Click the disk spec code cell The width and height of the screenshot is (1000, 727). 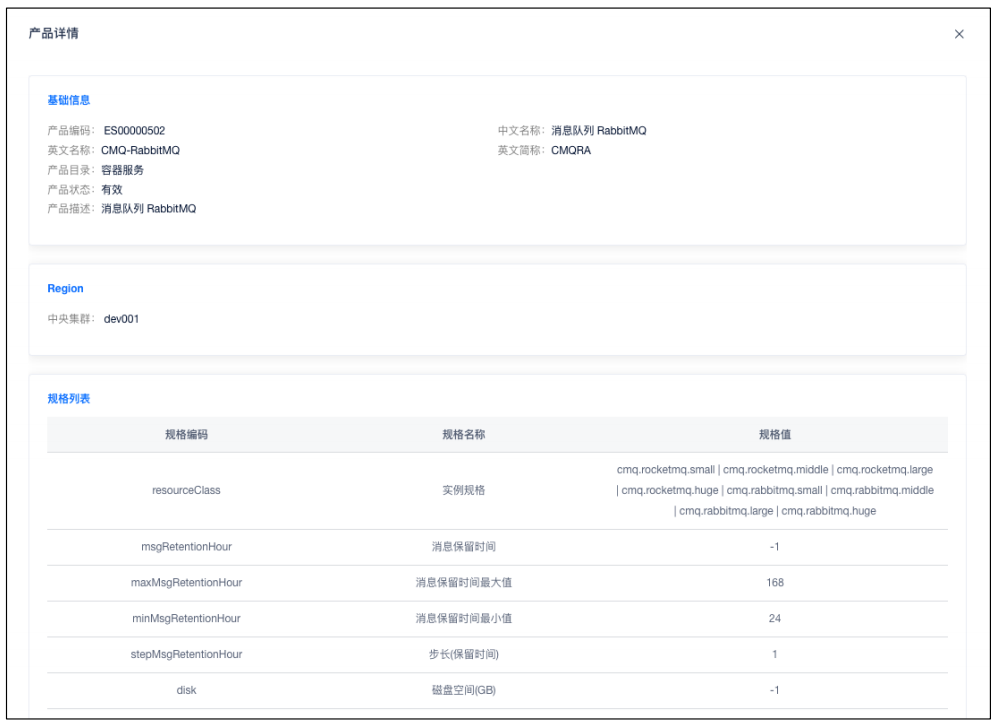click(186, 690)
